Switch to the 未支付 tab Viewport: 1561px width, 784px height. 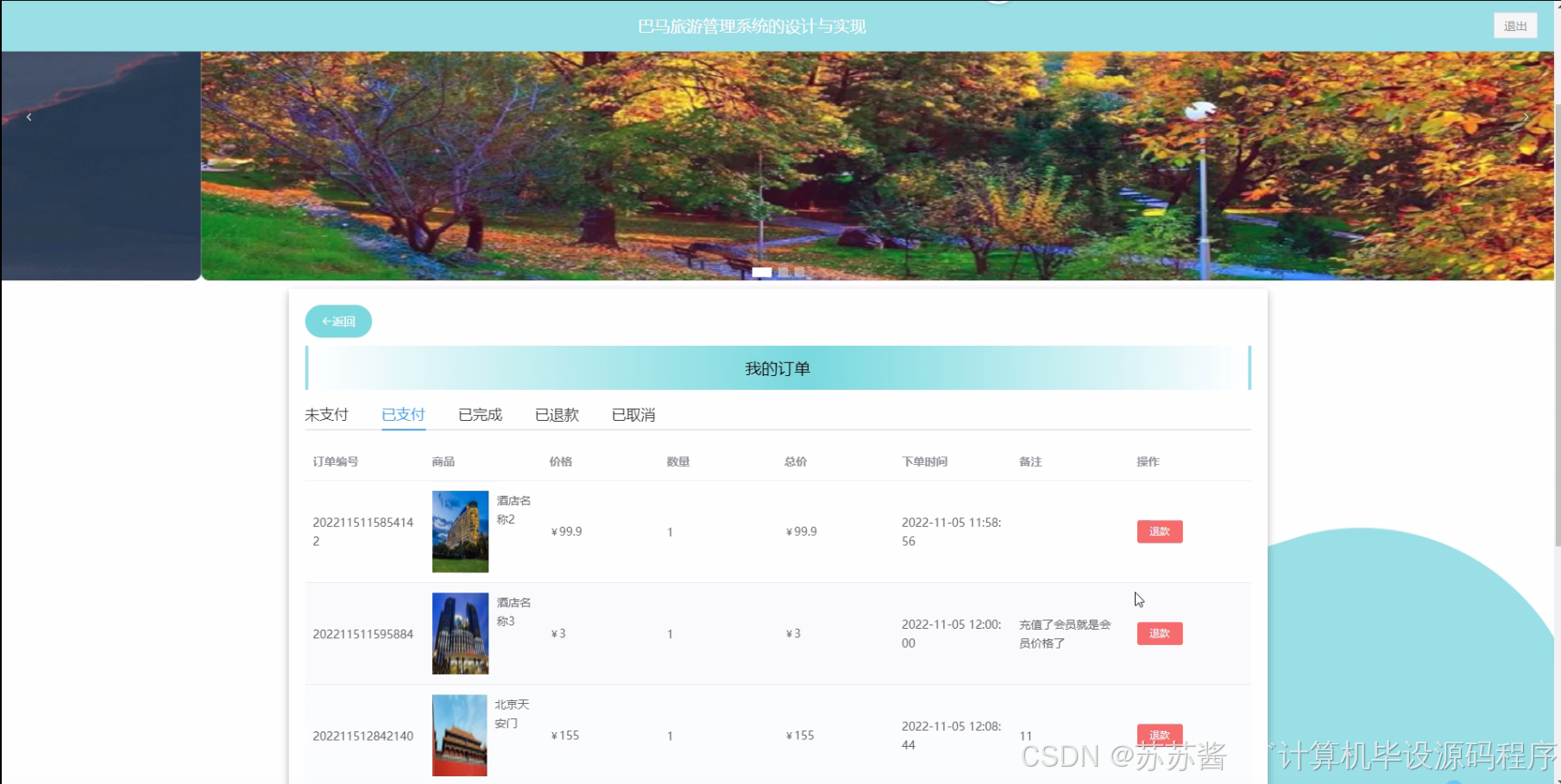pyautogui.click(x=326, y=415)
